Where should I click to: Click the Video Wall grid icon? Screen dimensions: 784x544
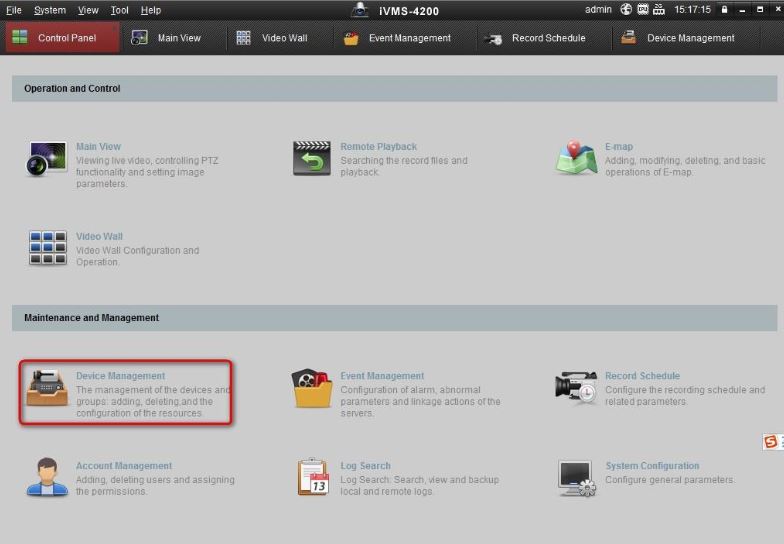(48, 248)
